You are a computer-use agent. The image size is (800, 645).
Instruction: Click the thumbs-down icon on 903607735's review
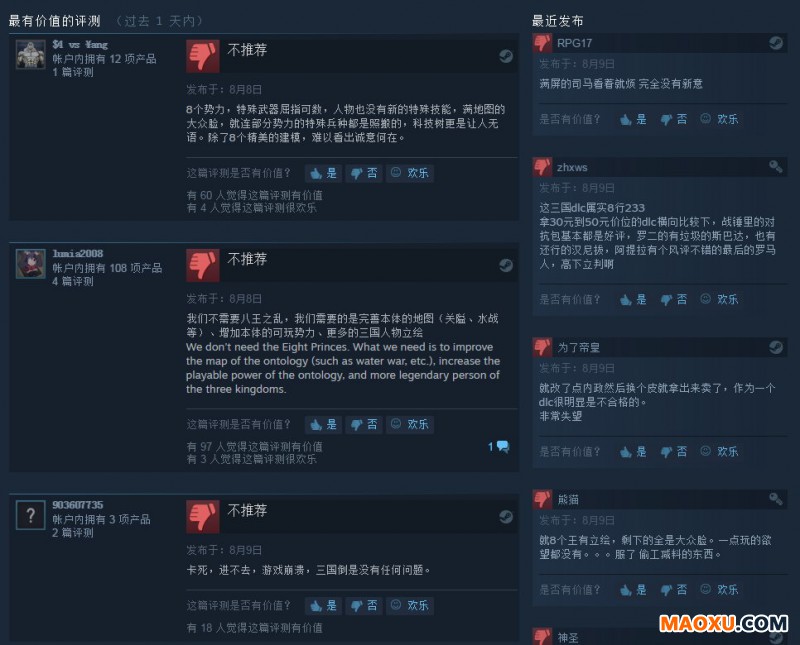pyautogui.click(x=203, y=516)
